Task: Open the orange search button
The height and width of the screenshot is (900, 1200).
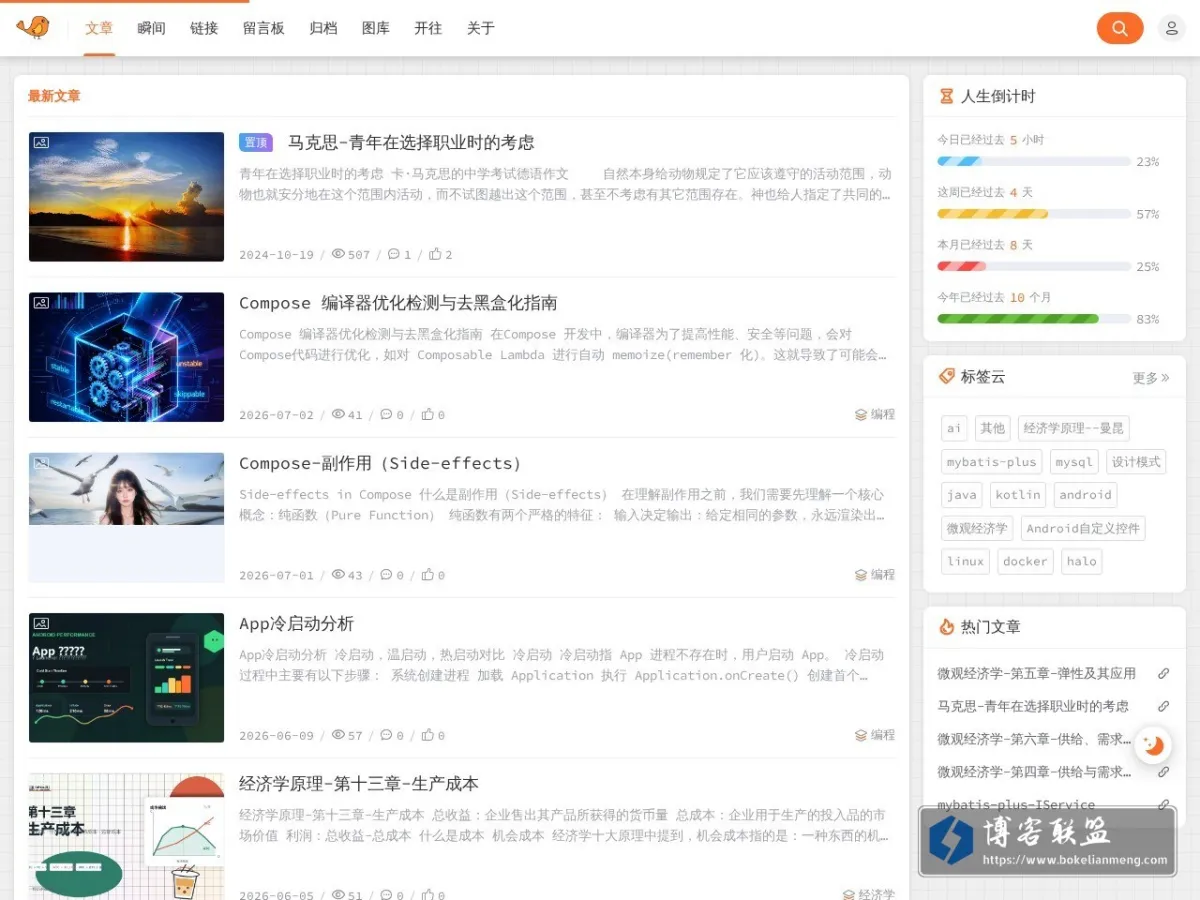Action: pos(1120,28)
